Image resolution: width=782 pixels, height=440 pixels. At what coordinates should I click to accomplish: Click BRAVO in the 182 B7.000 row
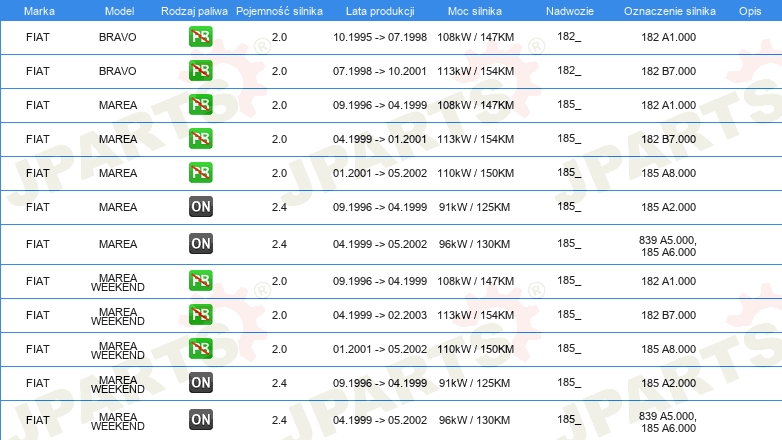tap(118, 71)
